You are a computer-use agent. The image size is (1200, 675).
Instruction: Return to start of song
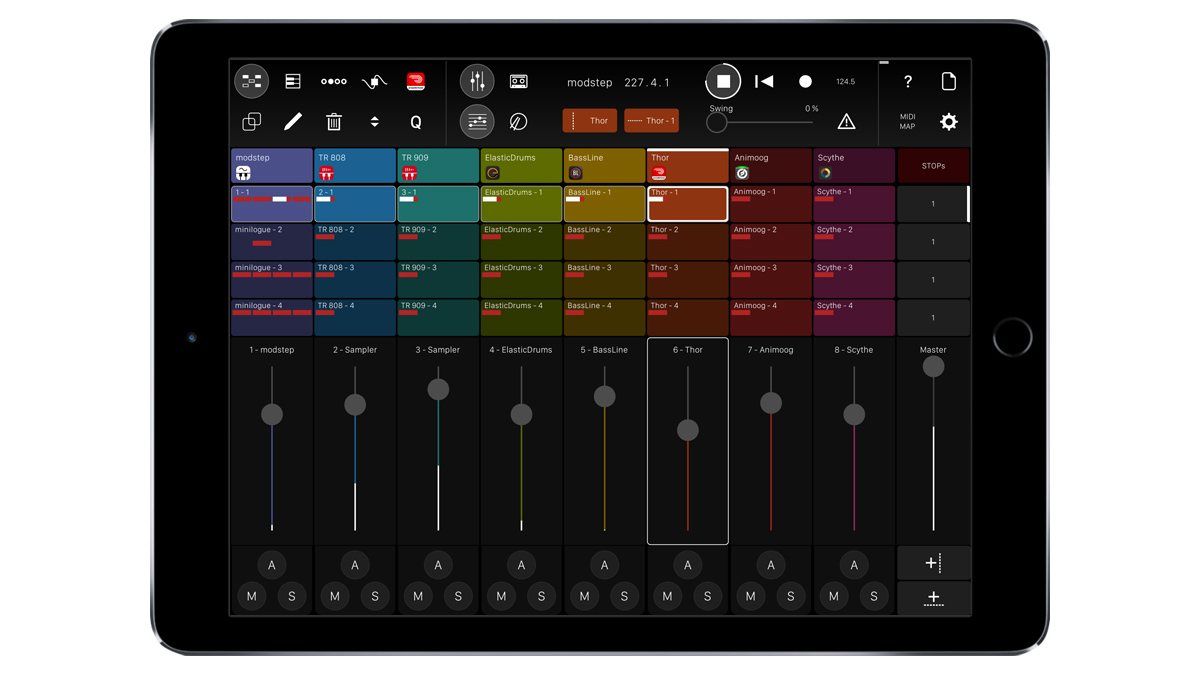764,81
